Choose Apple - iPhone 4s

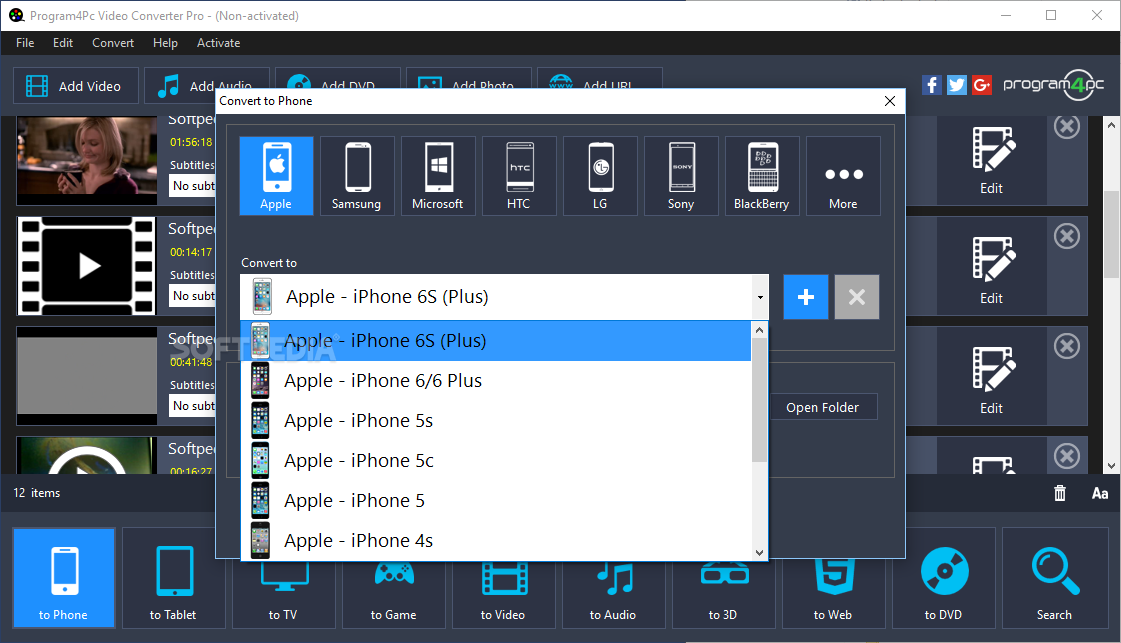pyautogui.click(x=496, y=541)
